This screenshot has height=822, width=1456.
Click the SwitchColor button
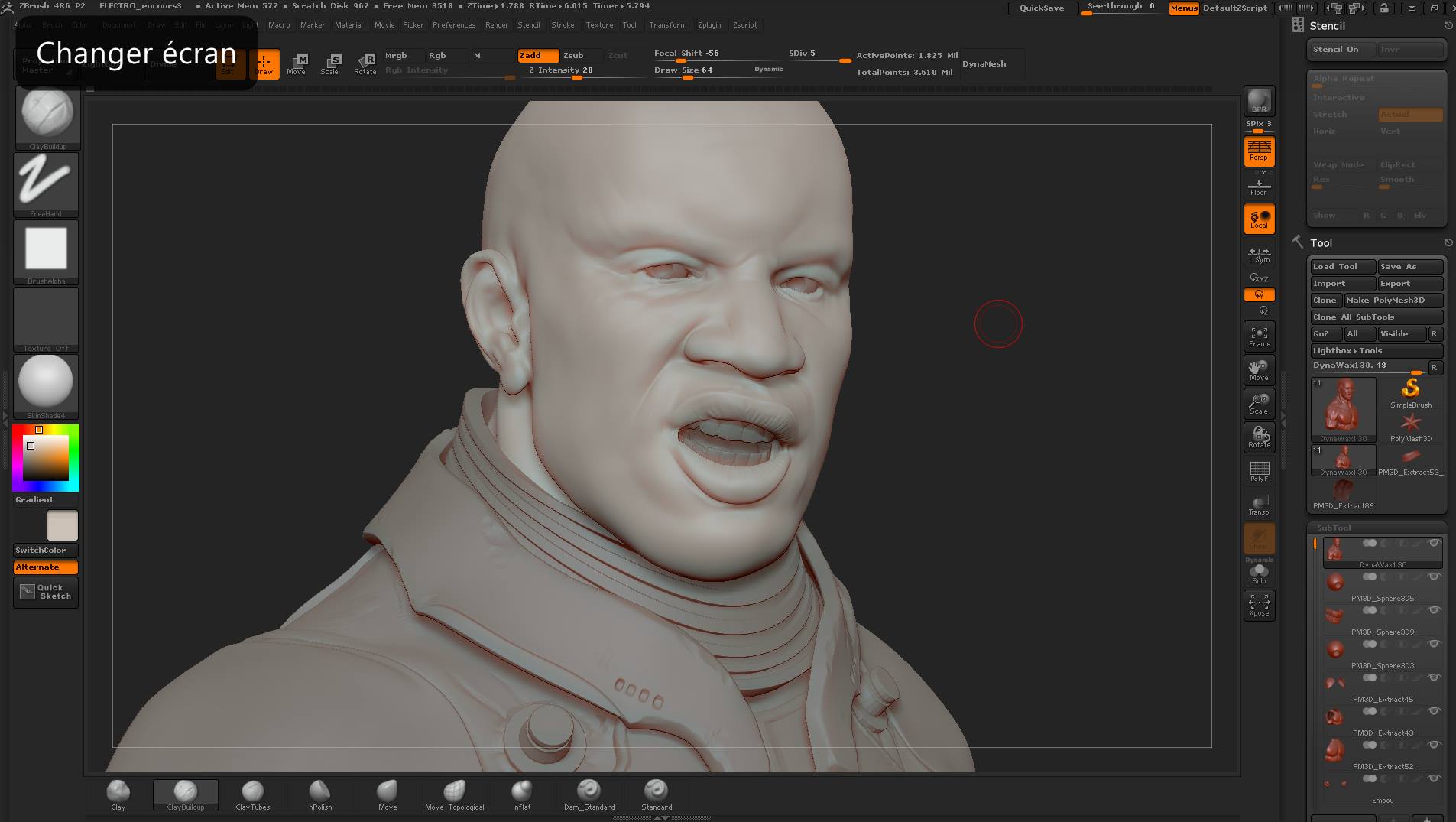(x=46, y=551)
